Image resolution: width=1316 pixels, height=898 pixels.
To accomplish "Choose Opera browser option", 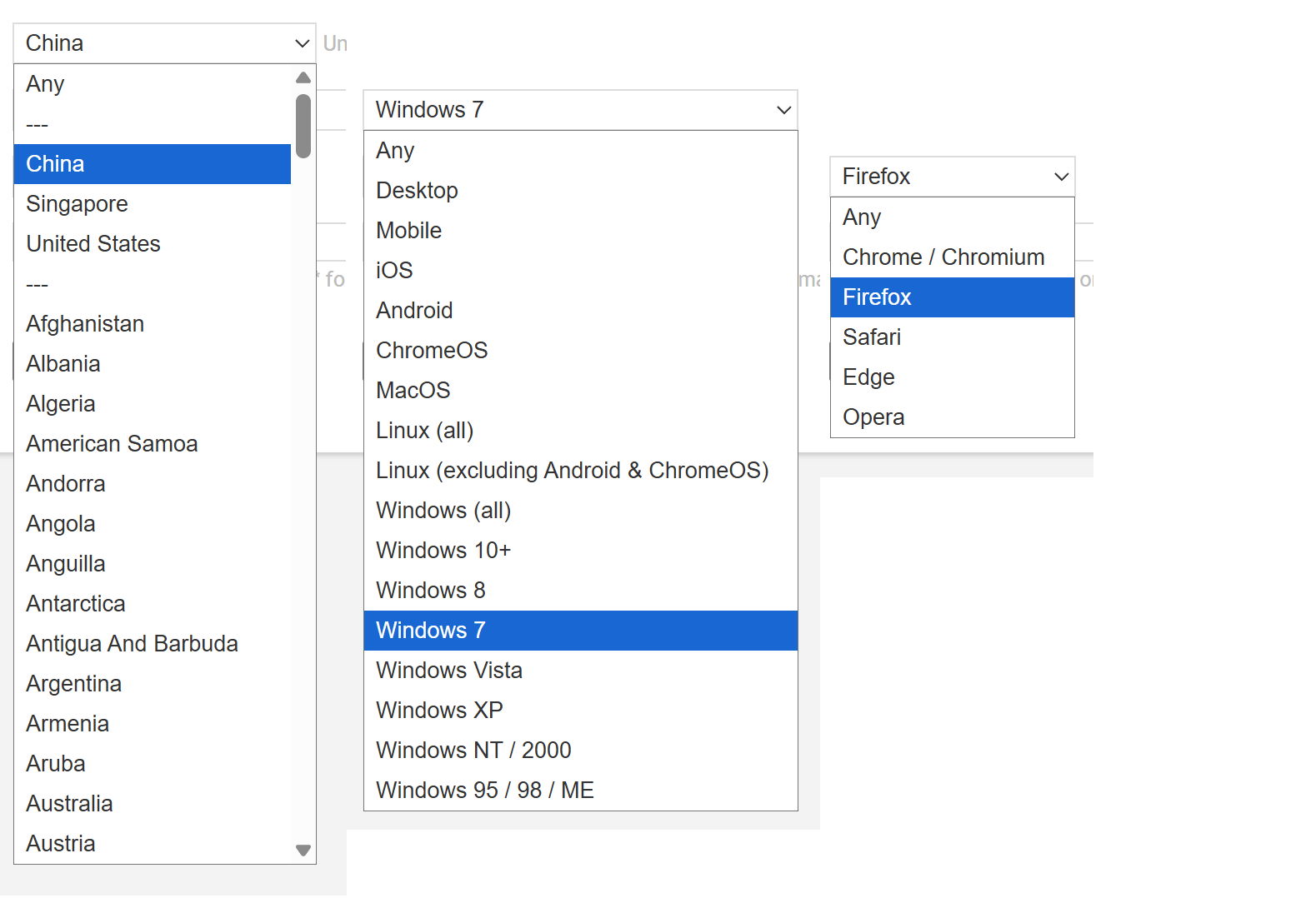I will (953, 417).
